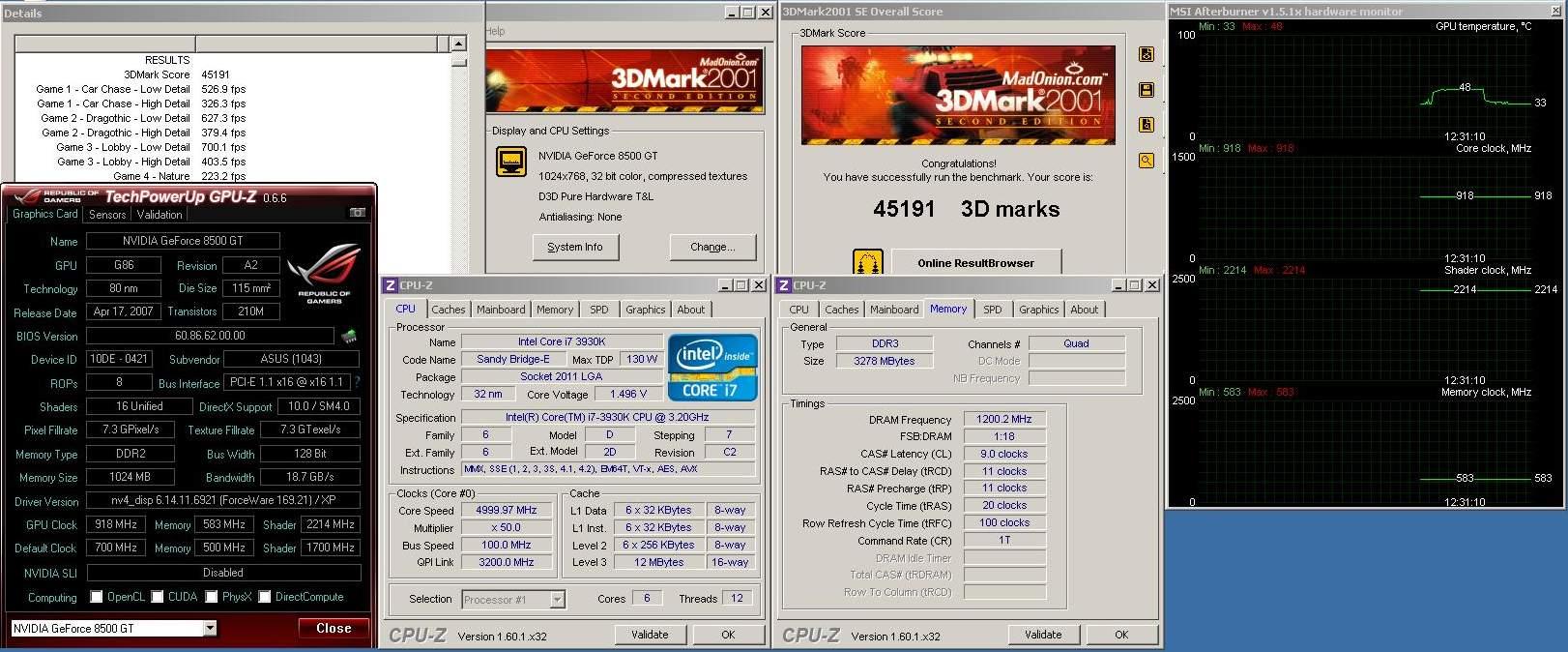
Task: Take a GPU-Z screenshot with the camera icon
Action: tap(357, 213)
